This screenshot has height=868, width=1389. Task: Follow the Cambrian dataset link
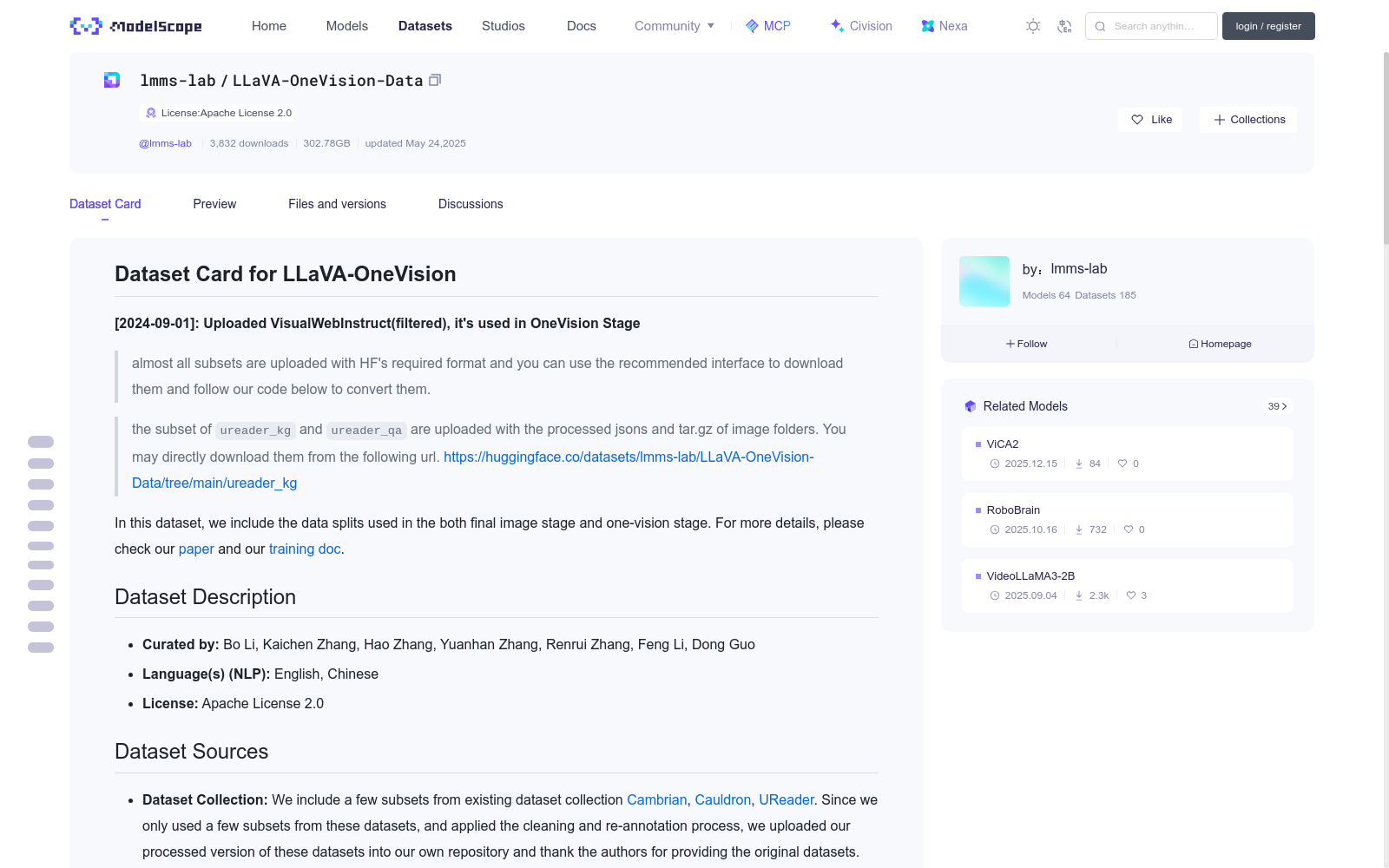pyautogui.click(x=656, y=799)
